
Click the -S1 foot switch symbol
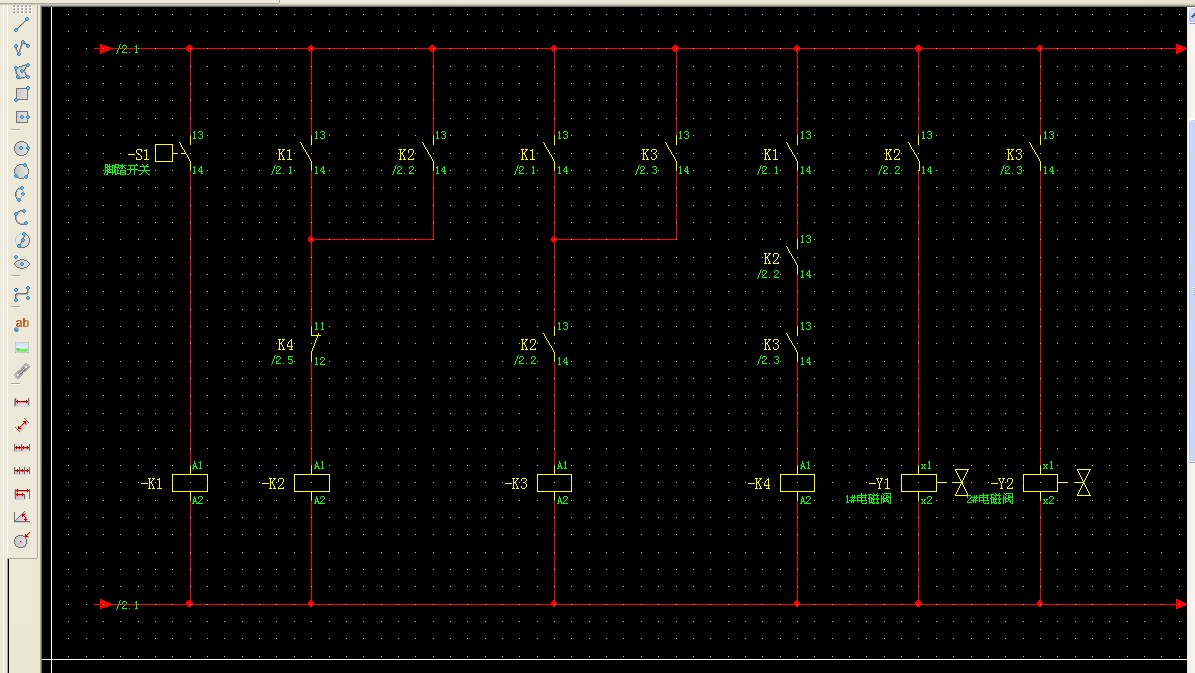(165, 153)
